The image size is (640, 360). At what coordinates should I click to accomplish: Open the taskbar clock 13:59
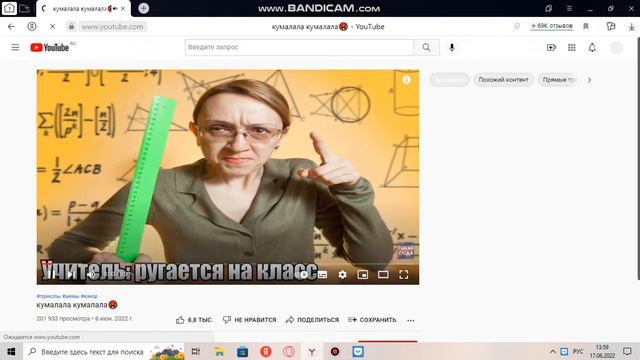coord(602,351)
